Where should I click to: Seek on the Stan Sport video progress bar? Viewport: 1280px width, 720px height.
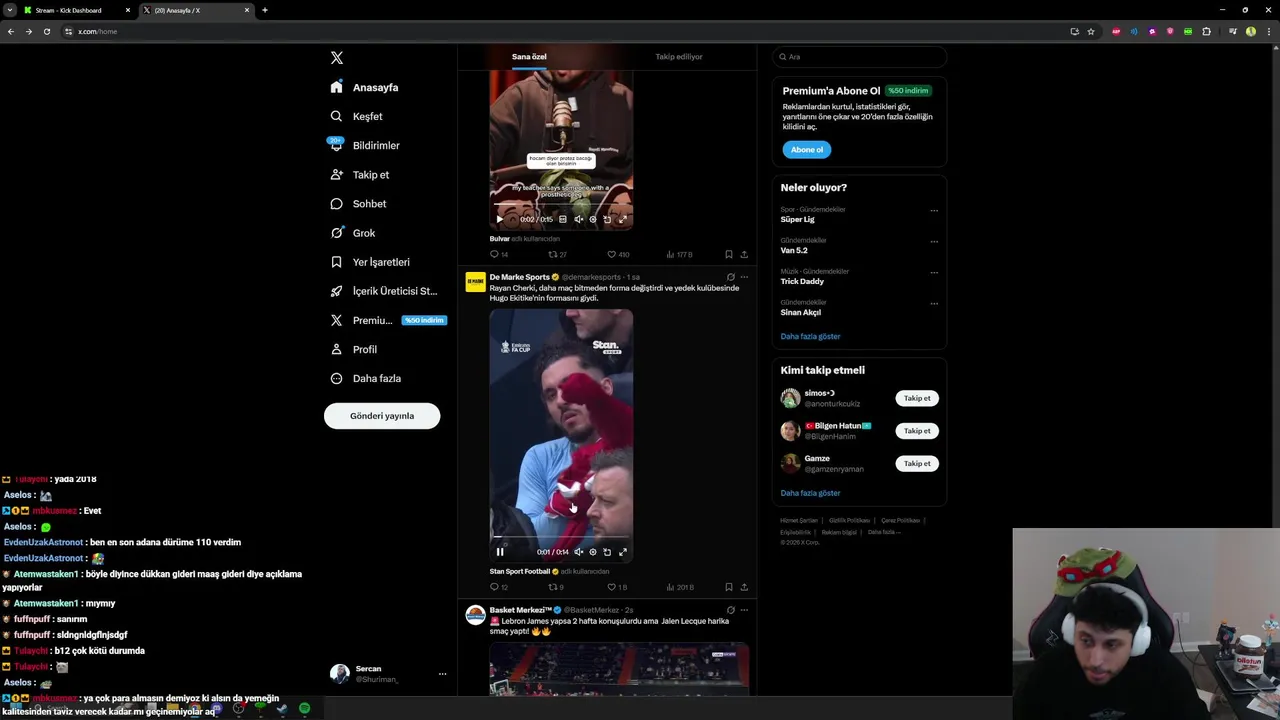pyautogui.click(x=561, y=538)
